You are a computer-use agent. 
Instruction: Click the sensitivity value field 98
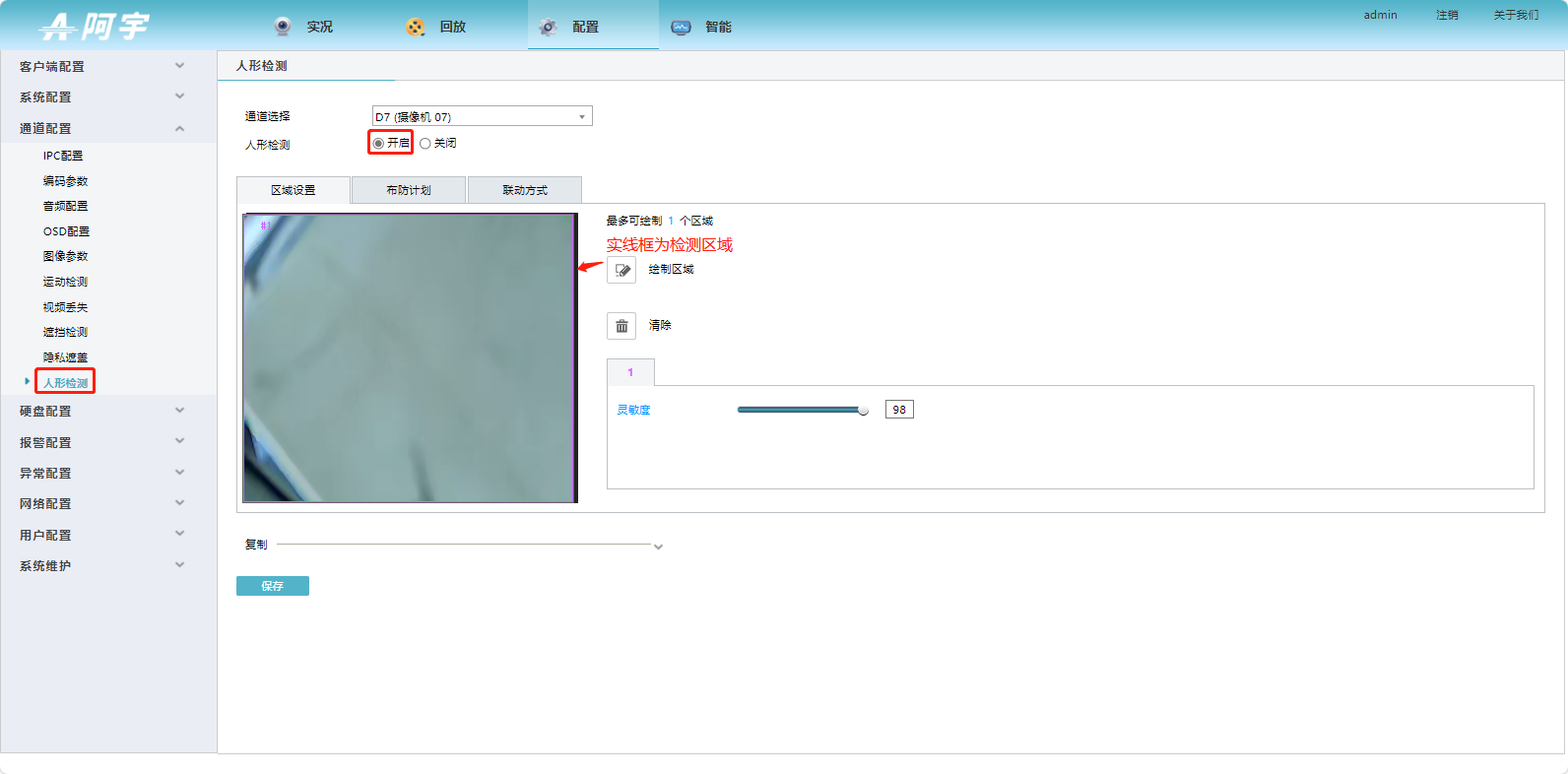coord(899,410)
